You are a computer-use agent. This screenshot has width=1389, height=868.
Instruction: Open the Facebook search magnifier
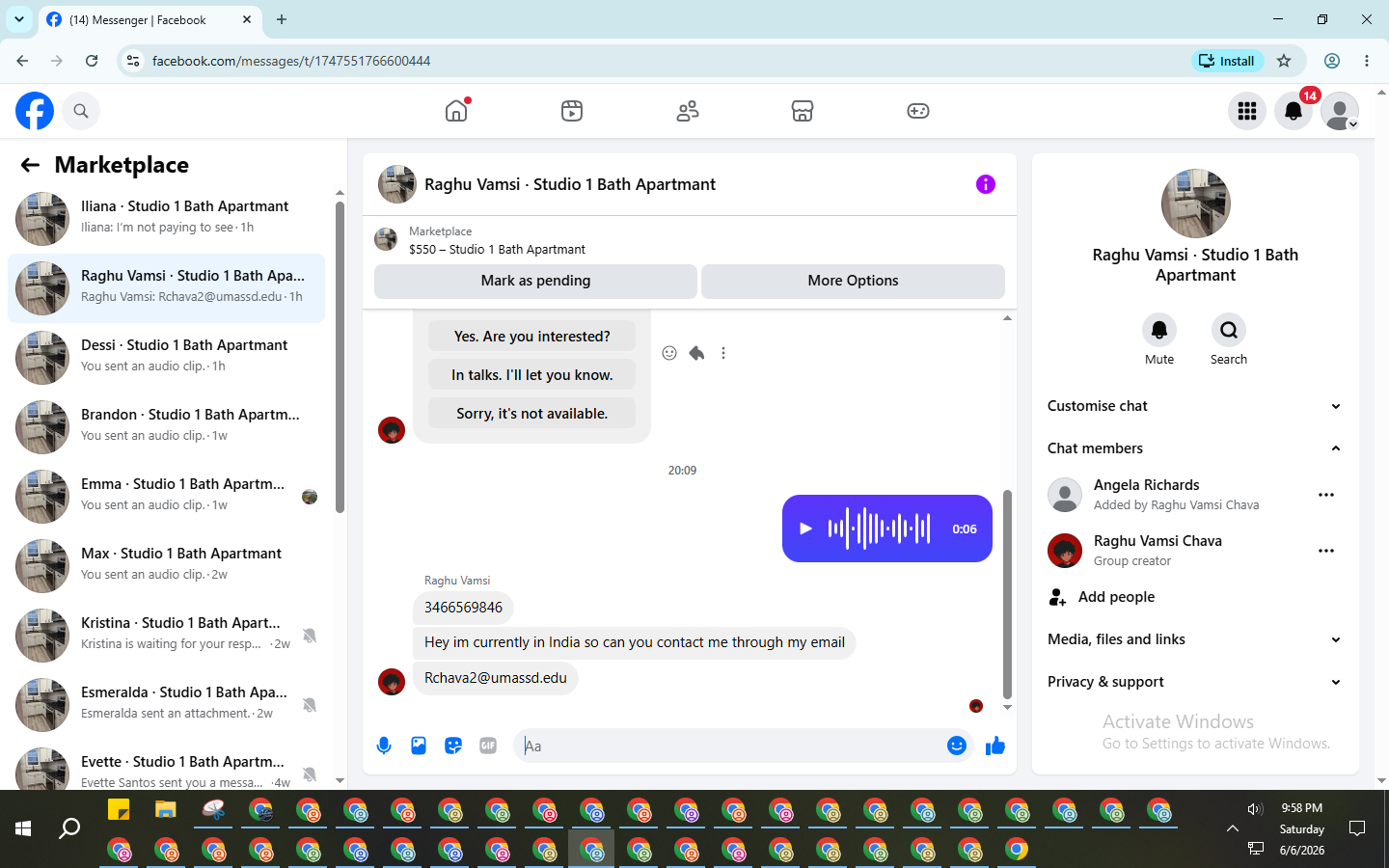(x=81, y=111)
